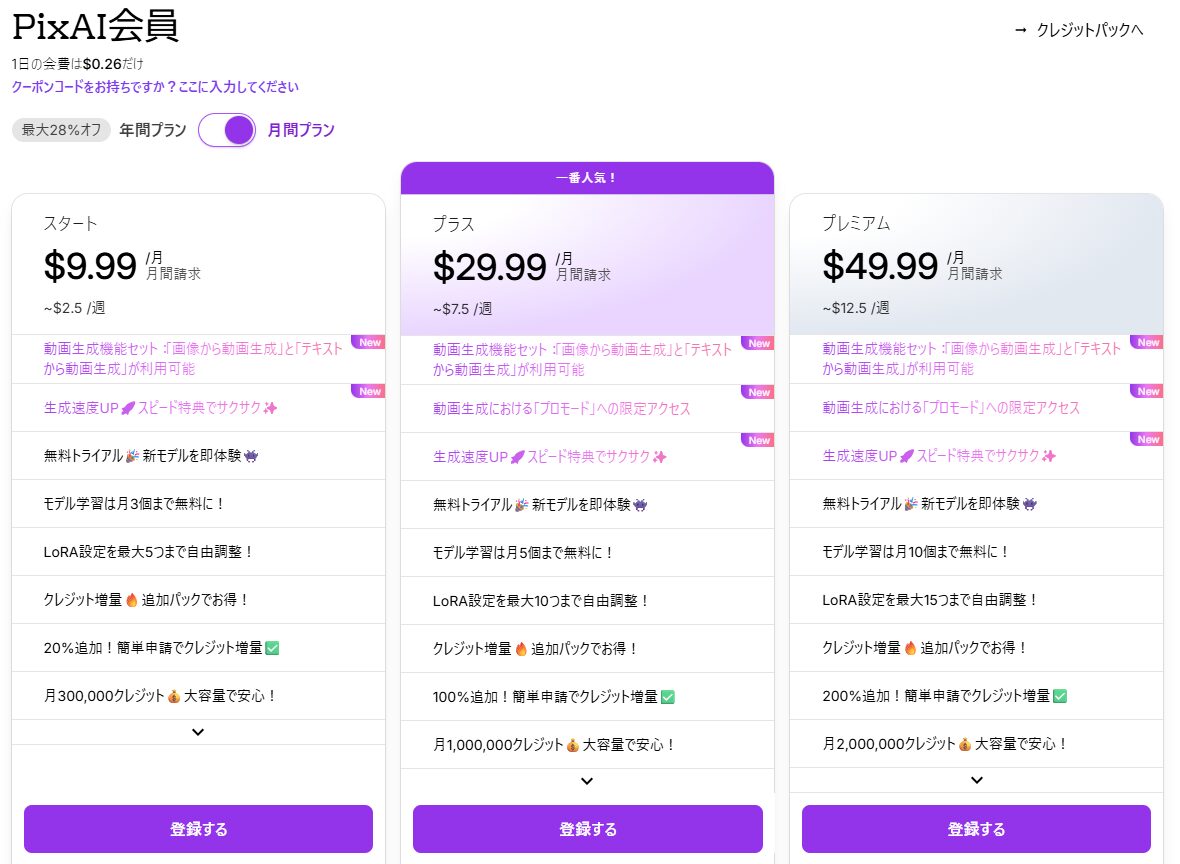Image resolution: width=1180 pixels, height=864 pixels.
Task: Register for the $29.99 プラス plan
Action: [588, 829]
